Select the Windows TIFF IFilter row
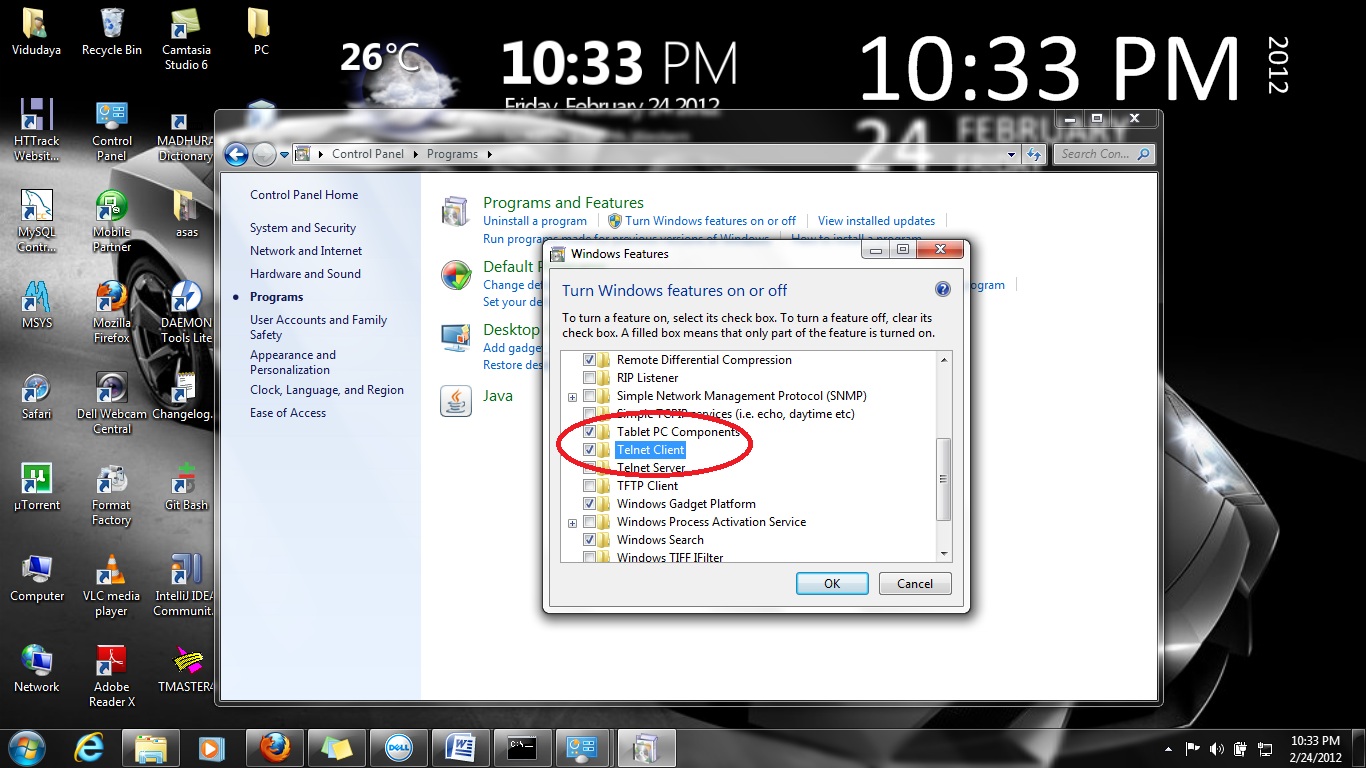Screen dimensions: 1366x768 pyautogui.click(x=670, y=557)
